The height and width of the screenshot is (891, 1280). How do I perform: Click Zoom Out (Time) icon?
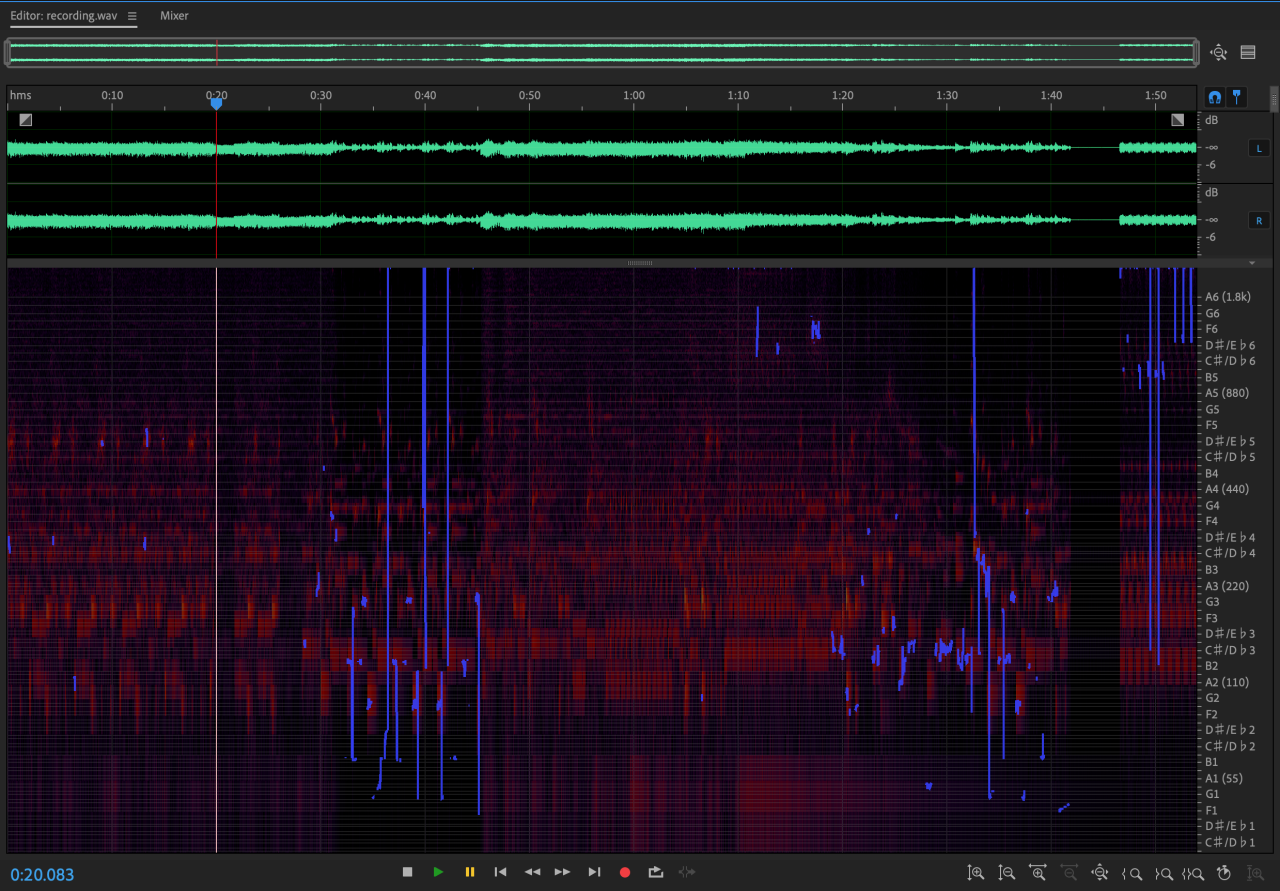1069,873
